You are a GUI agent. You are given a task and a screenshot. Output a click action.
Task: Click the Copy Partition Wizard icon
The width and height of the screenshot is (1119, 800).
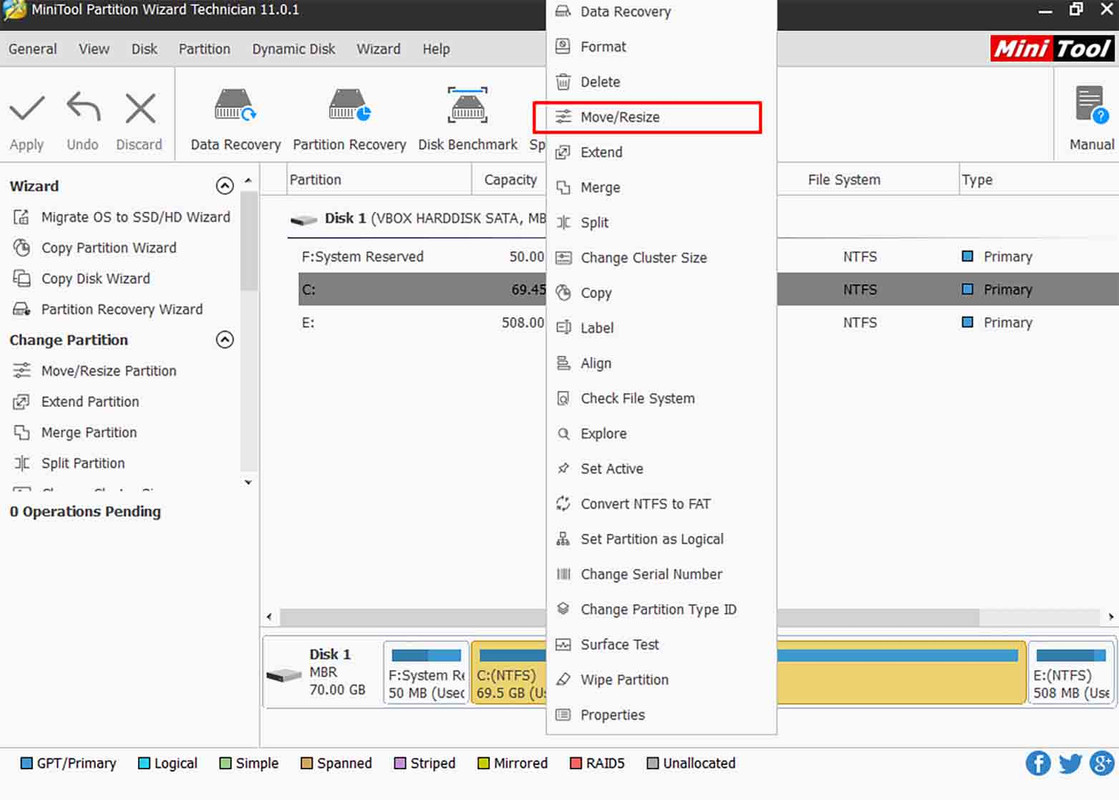click(22, 248)
